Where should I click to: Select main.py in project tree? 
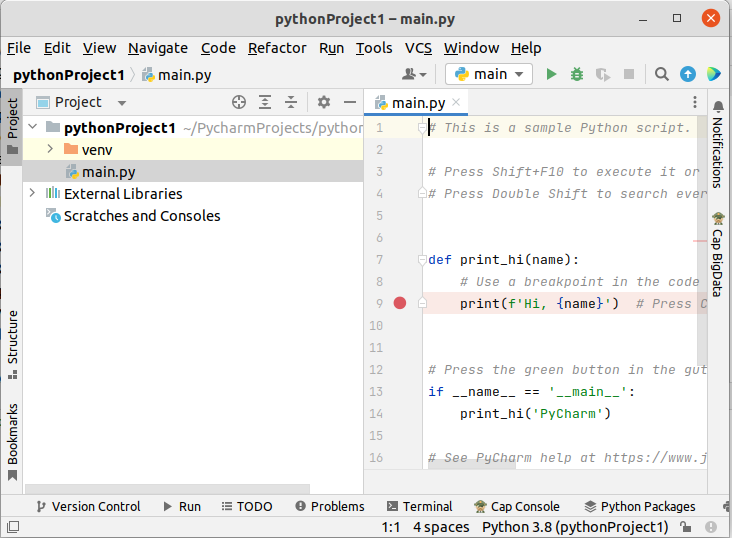click(x=108, y=172)
